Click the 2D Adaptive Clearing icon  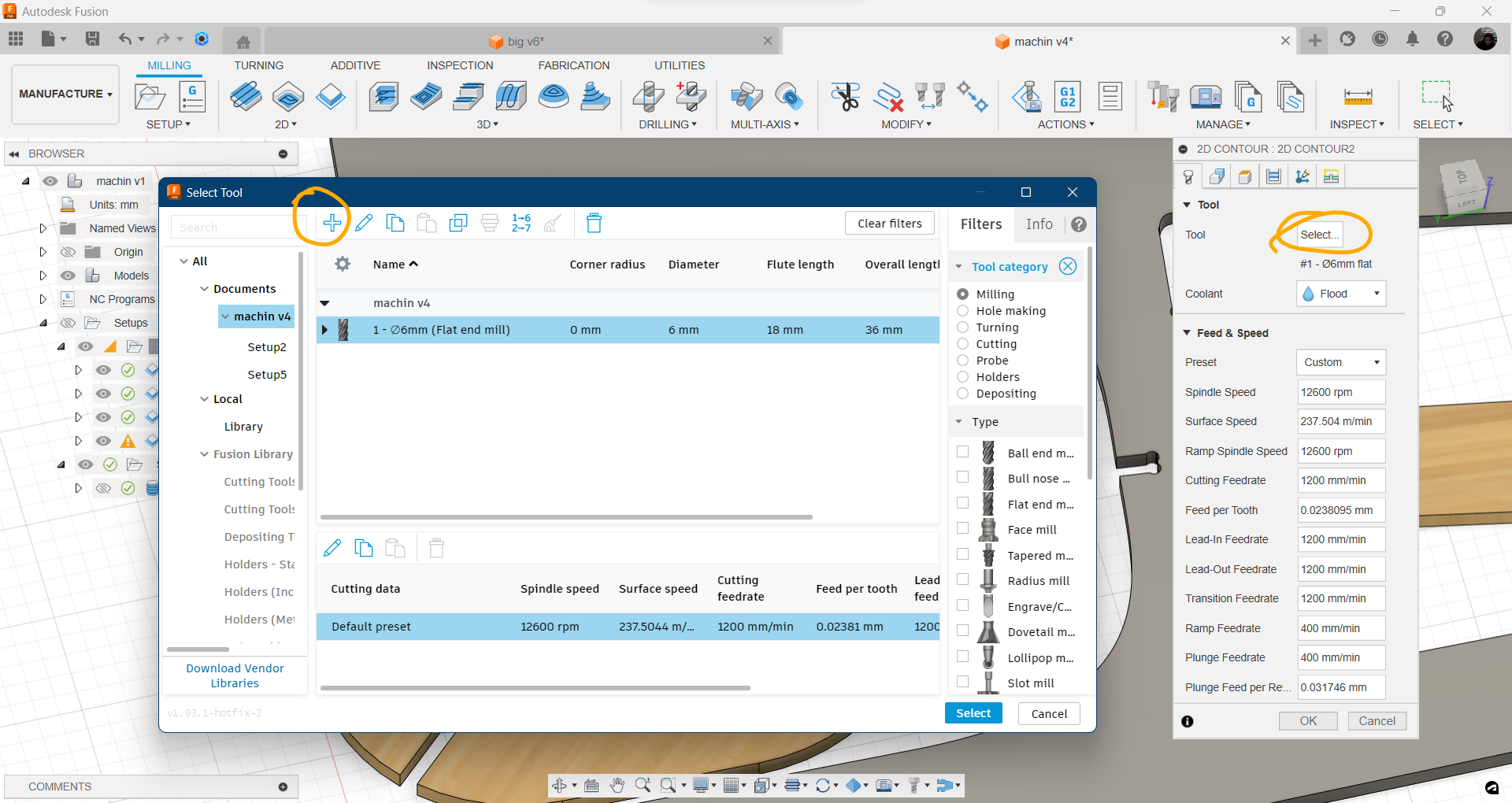click(x=246, y=97)
